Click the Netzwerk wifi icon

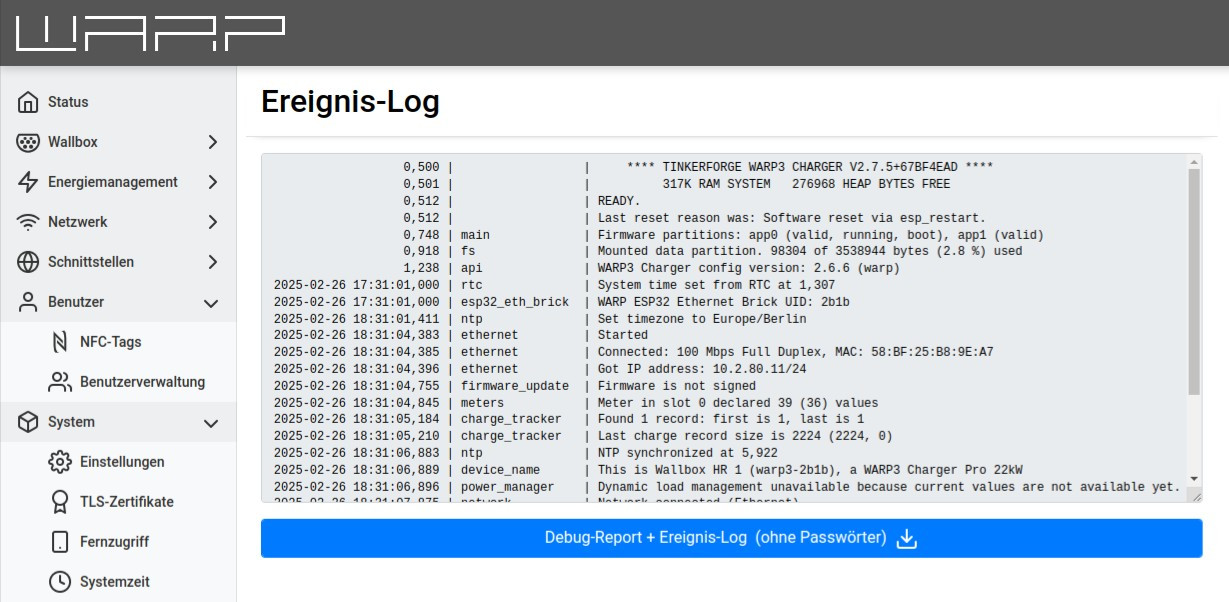point(28,222)
